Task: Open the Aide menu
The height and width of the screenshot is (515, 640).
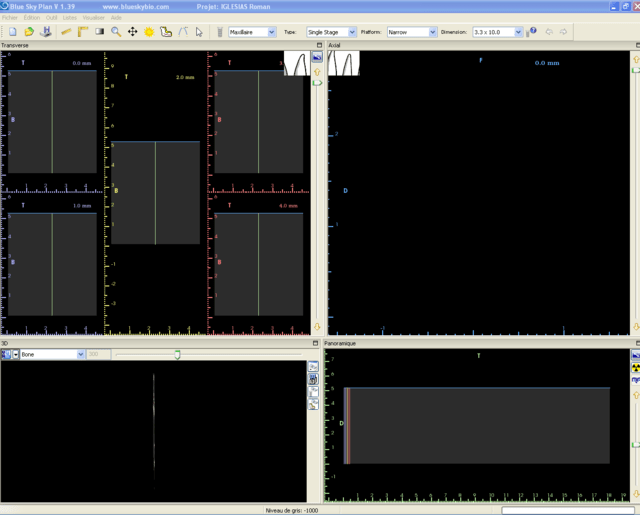Action: pos(116,18)
